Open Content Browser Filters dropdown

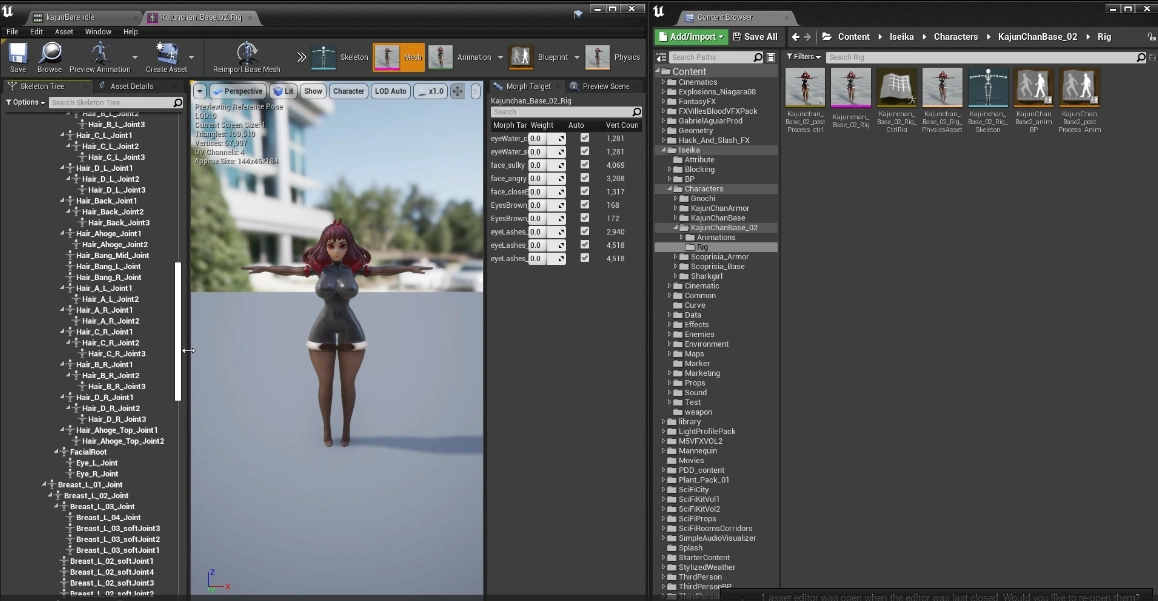tap(804, 57)
